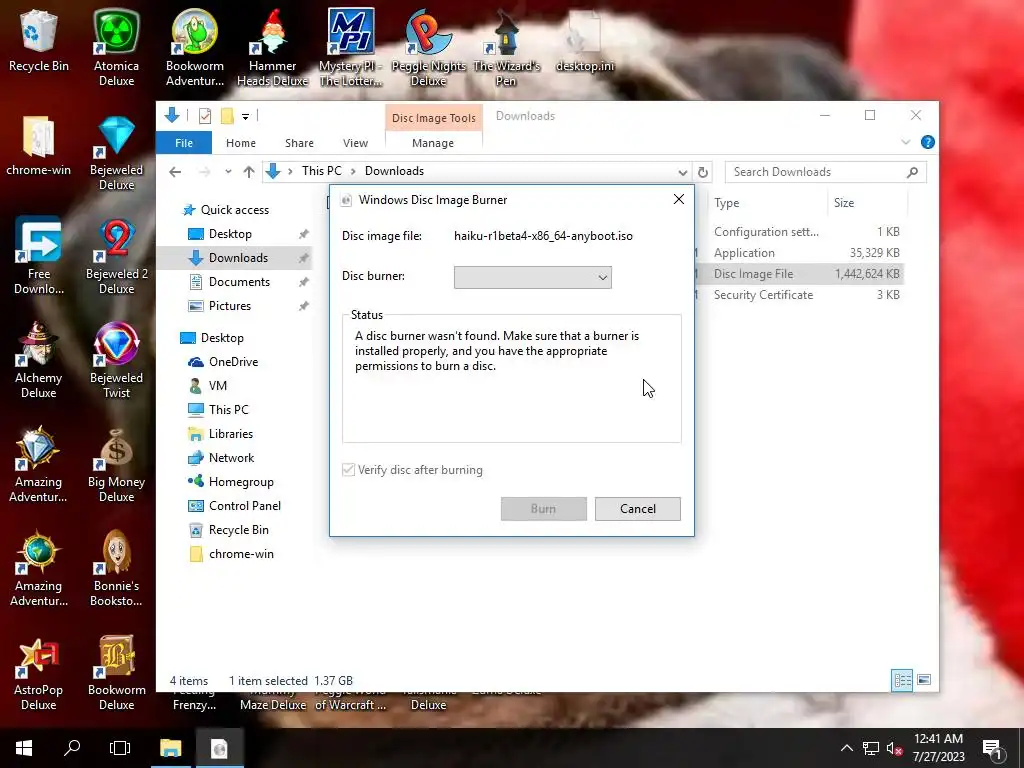The height and width of the screenshot is (768, 1024).
Task: Open the Recycle Bin desktop icon
Action: [39, 40]
